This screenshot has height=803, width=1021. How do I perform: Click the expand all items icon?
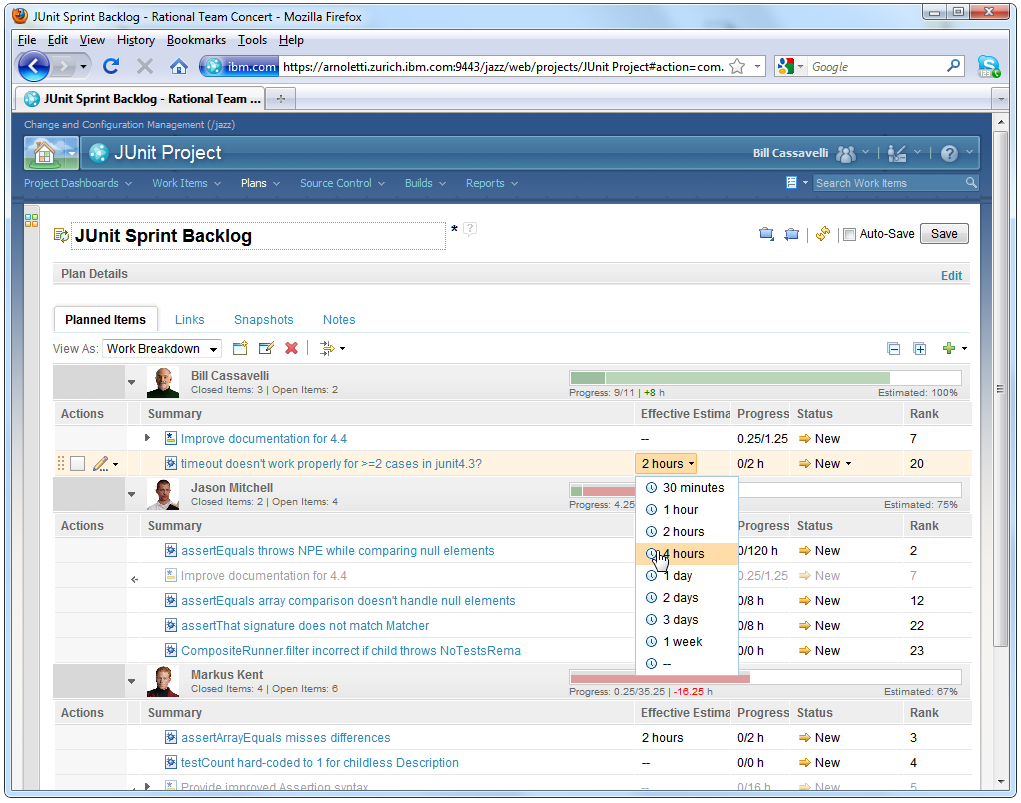click(x=919, y=348)
